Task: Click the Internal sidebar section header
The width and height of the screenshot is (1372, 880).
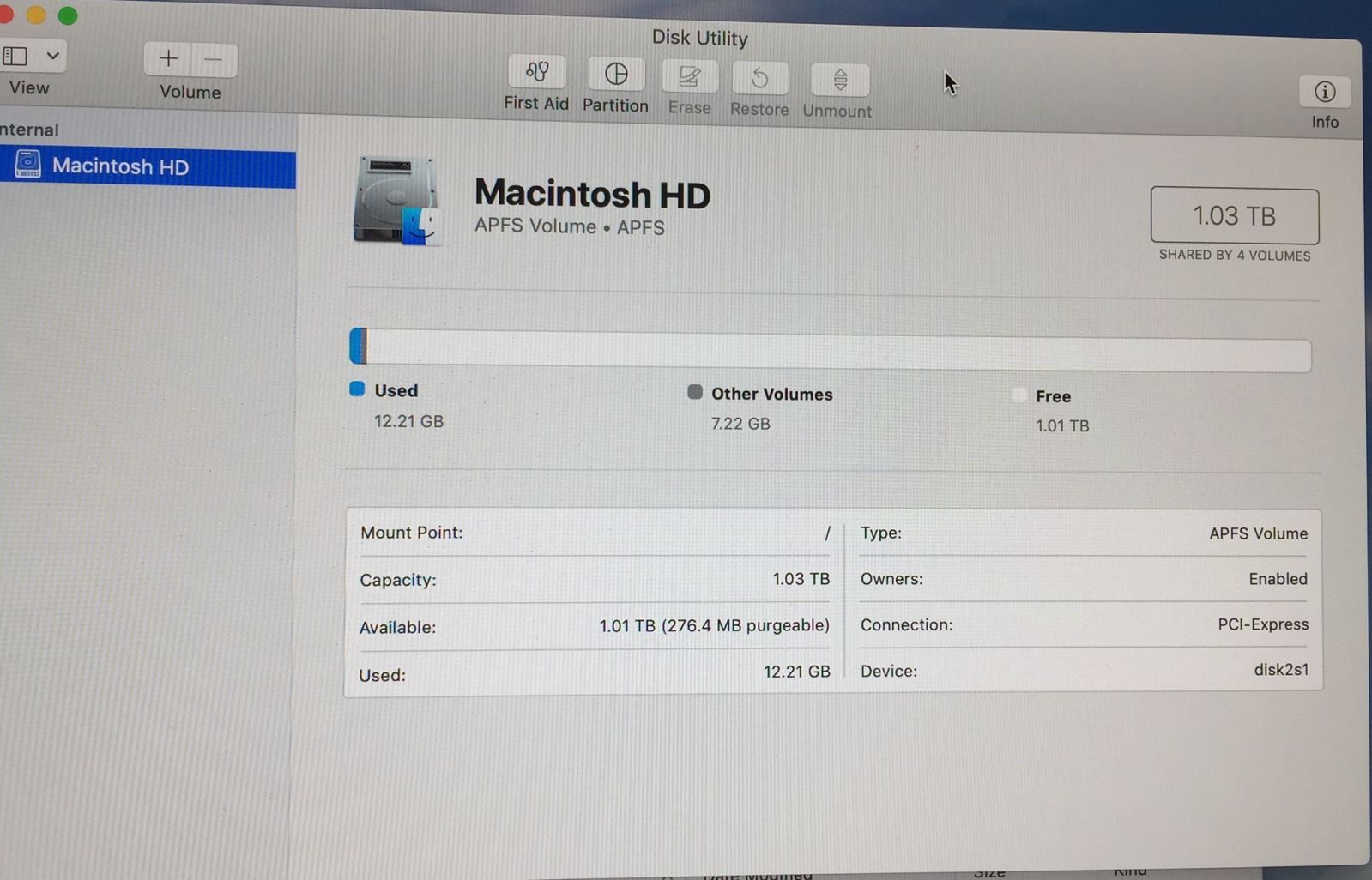Action: click(29, 130)
